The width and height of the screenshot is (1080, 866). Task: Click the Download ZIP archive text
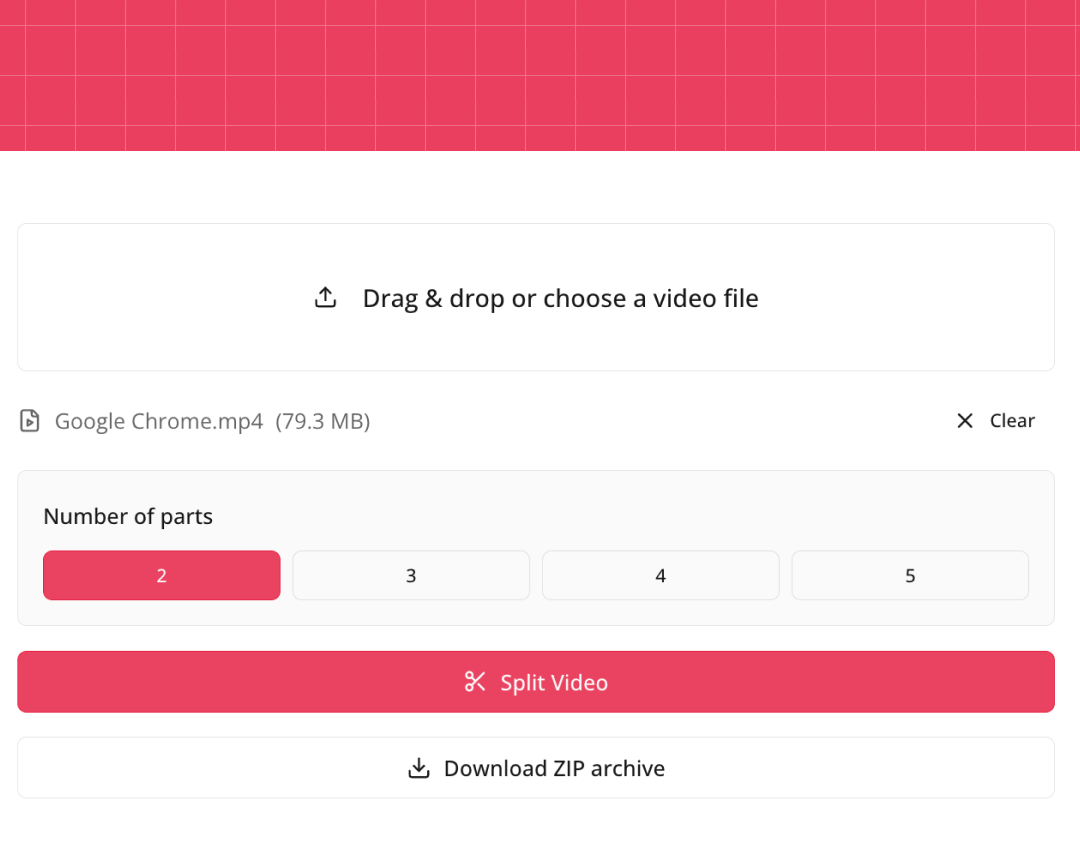point(554,768)
